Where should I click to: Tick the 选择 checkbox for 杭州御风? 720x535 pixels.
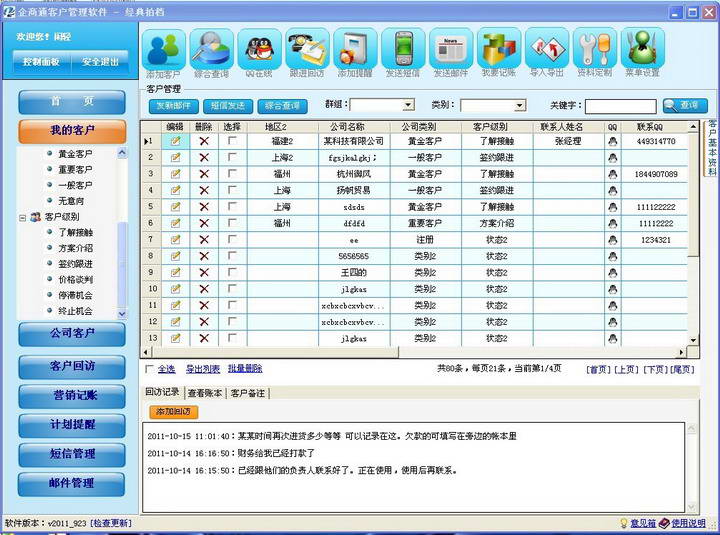pos(232,174)
